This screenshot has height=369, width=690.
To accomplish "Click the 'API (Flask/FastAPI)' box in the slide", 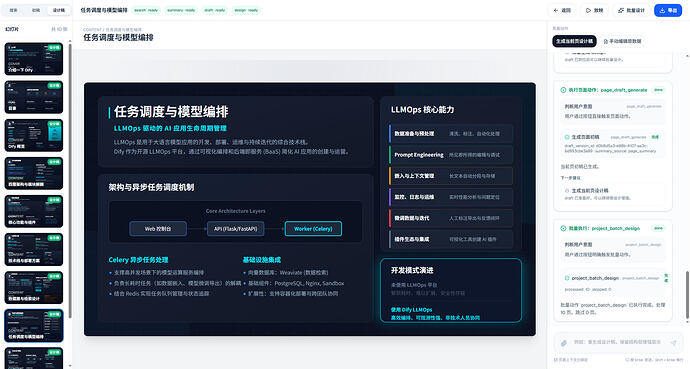I will click(x=235, y=229).
